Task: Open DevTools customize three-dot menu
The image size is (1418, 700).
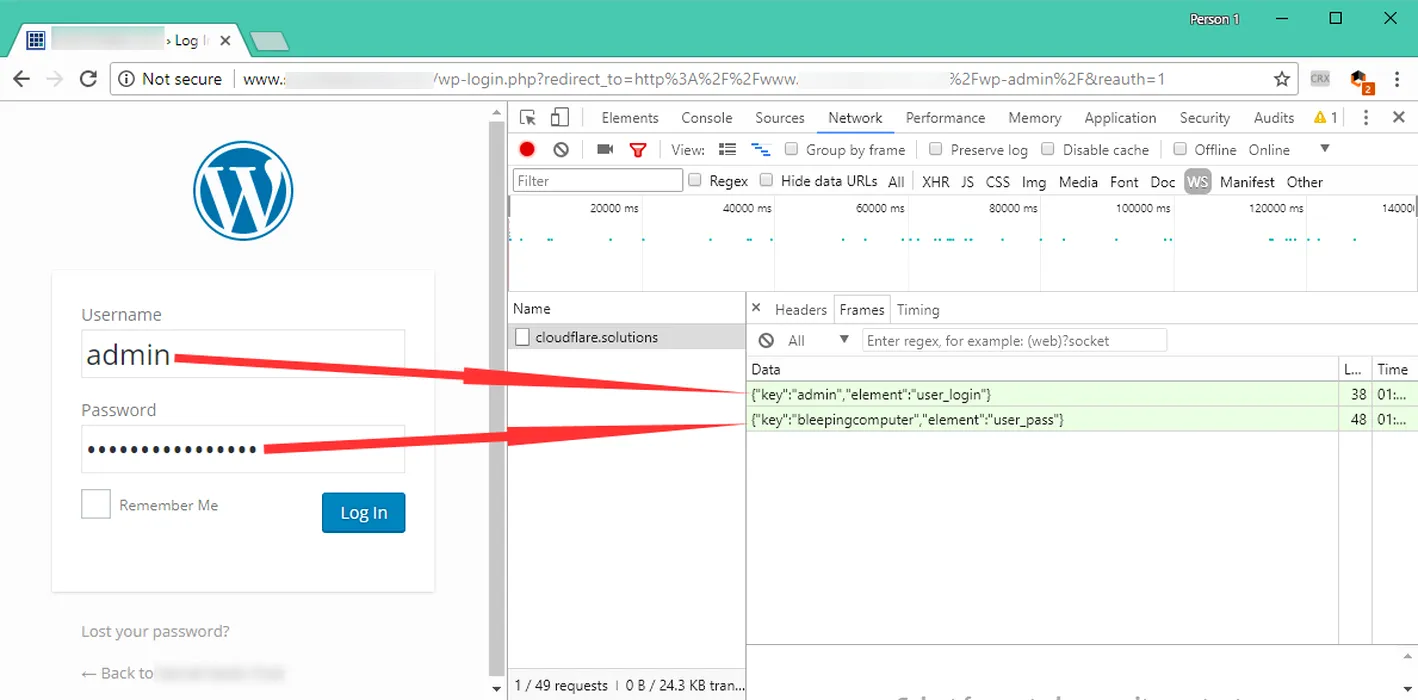Action: pyautogui.click(x=1366, y=118)
